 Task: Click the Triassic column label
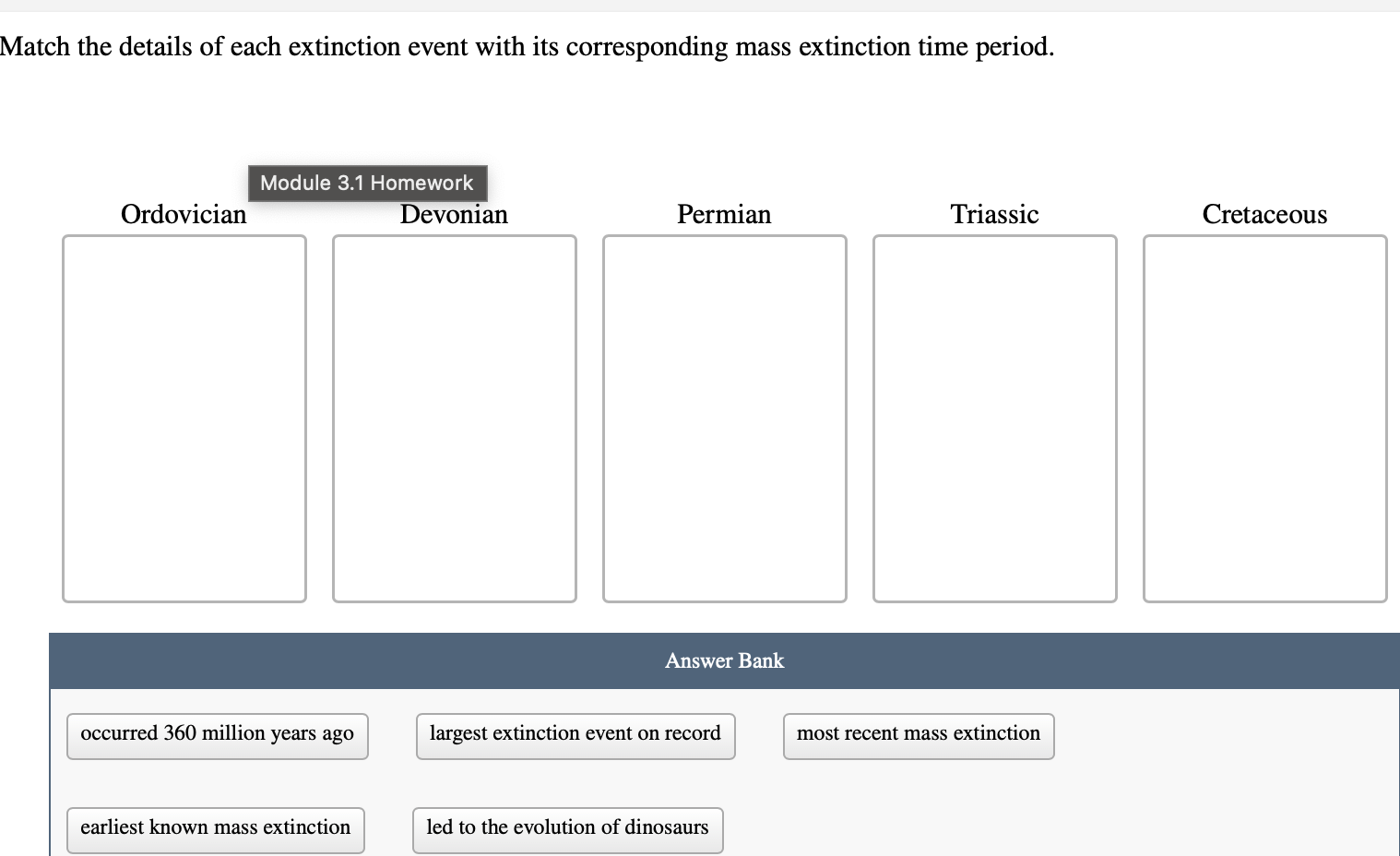pos(994,214)
